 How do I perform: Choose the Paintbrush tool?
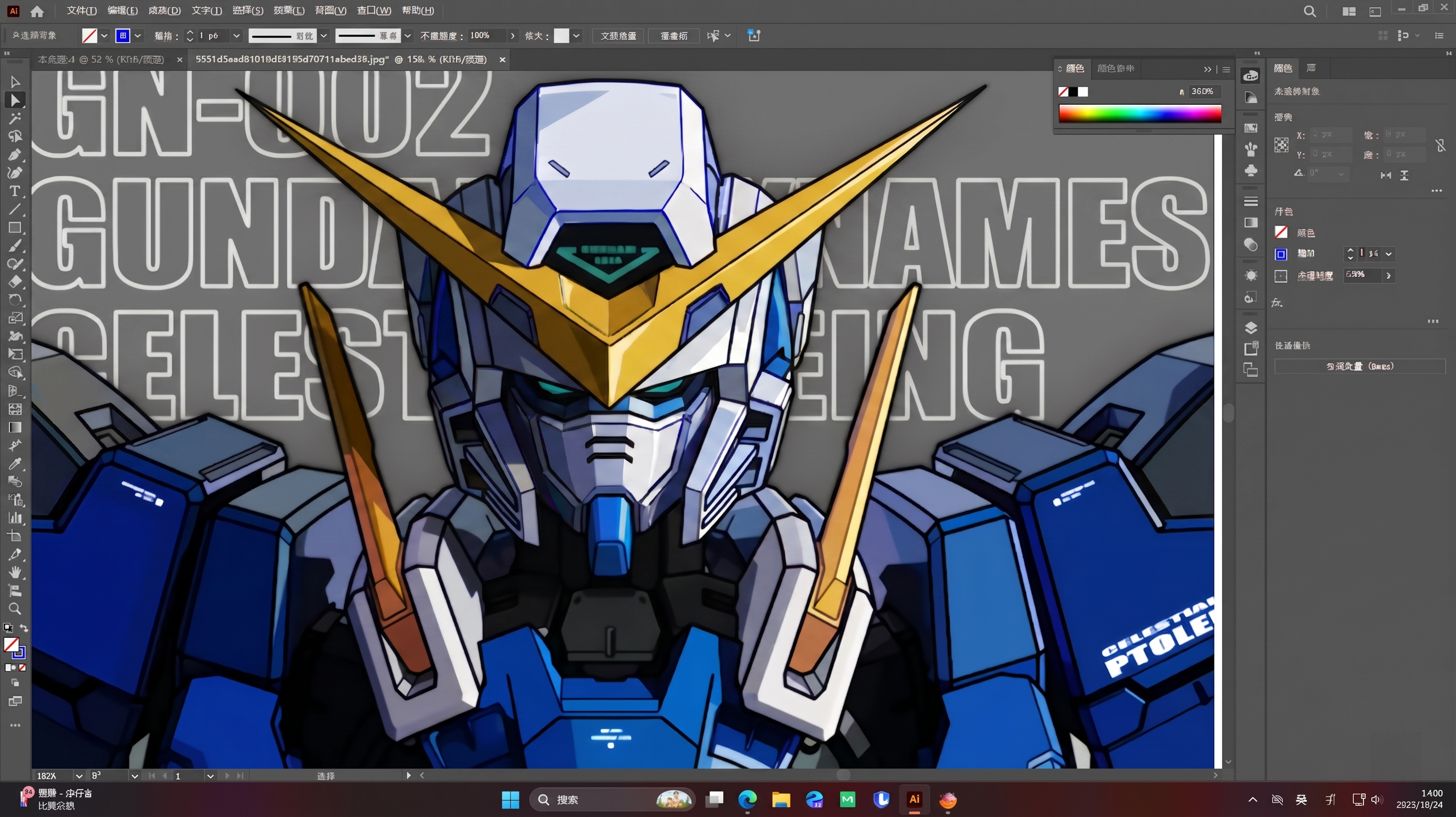15,246
